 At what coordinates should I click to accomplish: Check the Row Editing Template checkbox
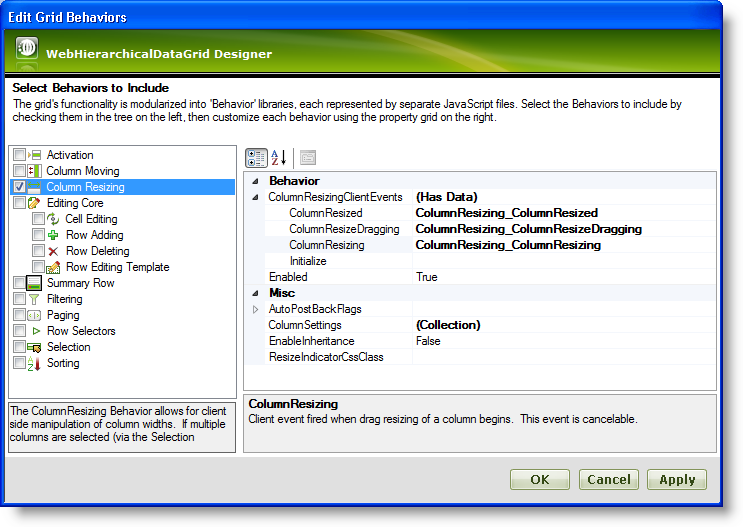[38, 267]
